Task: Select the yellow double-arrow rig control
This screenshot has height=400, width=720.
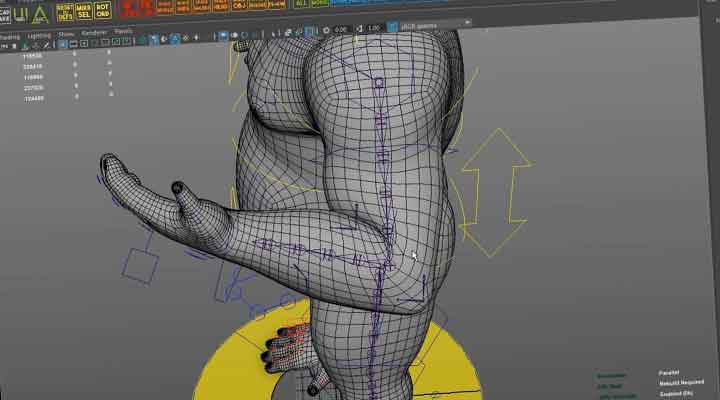Action: pyautogui.click(x=497, y=193)
